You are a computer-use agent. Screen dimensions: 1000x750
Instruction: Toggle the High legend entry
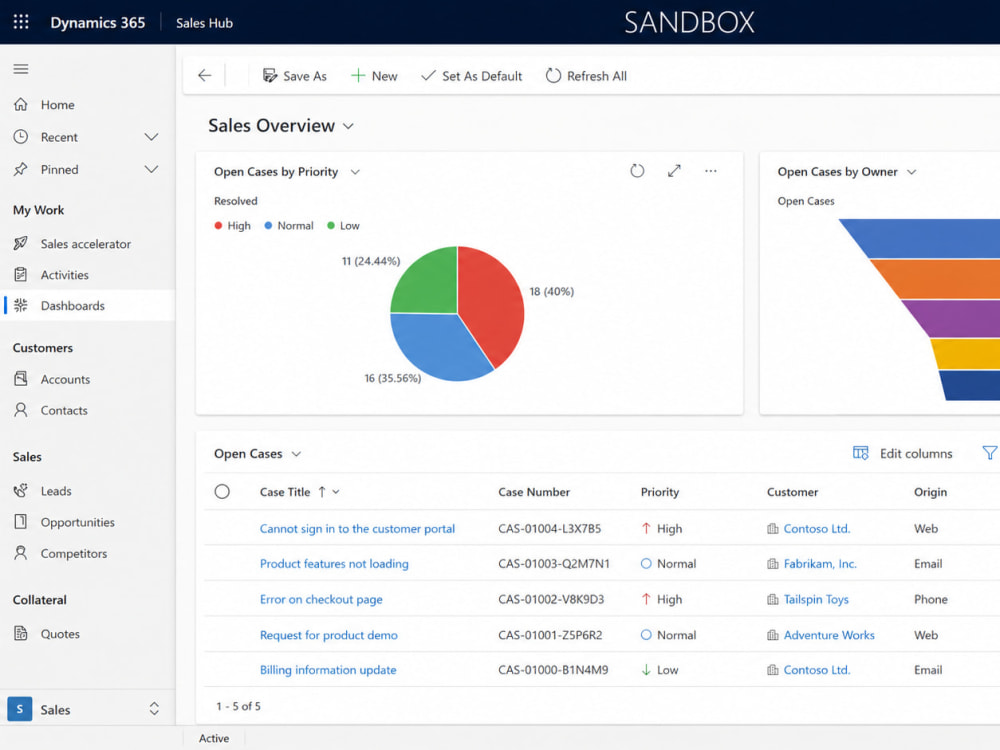(x=232, y=226)
